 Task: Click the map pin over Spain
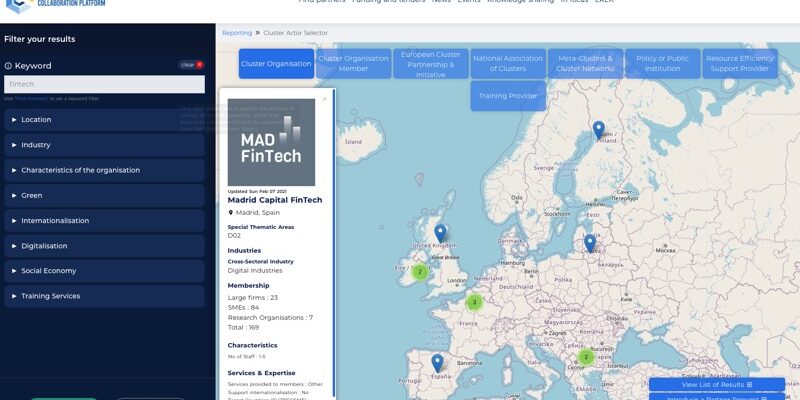pos(437,363)
